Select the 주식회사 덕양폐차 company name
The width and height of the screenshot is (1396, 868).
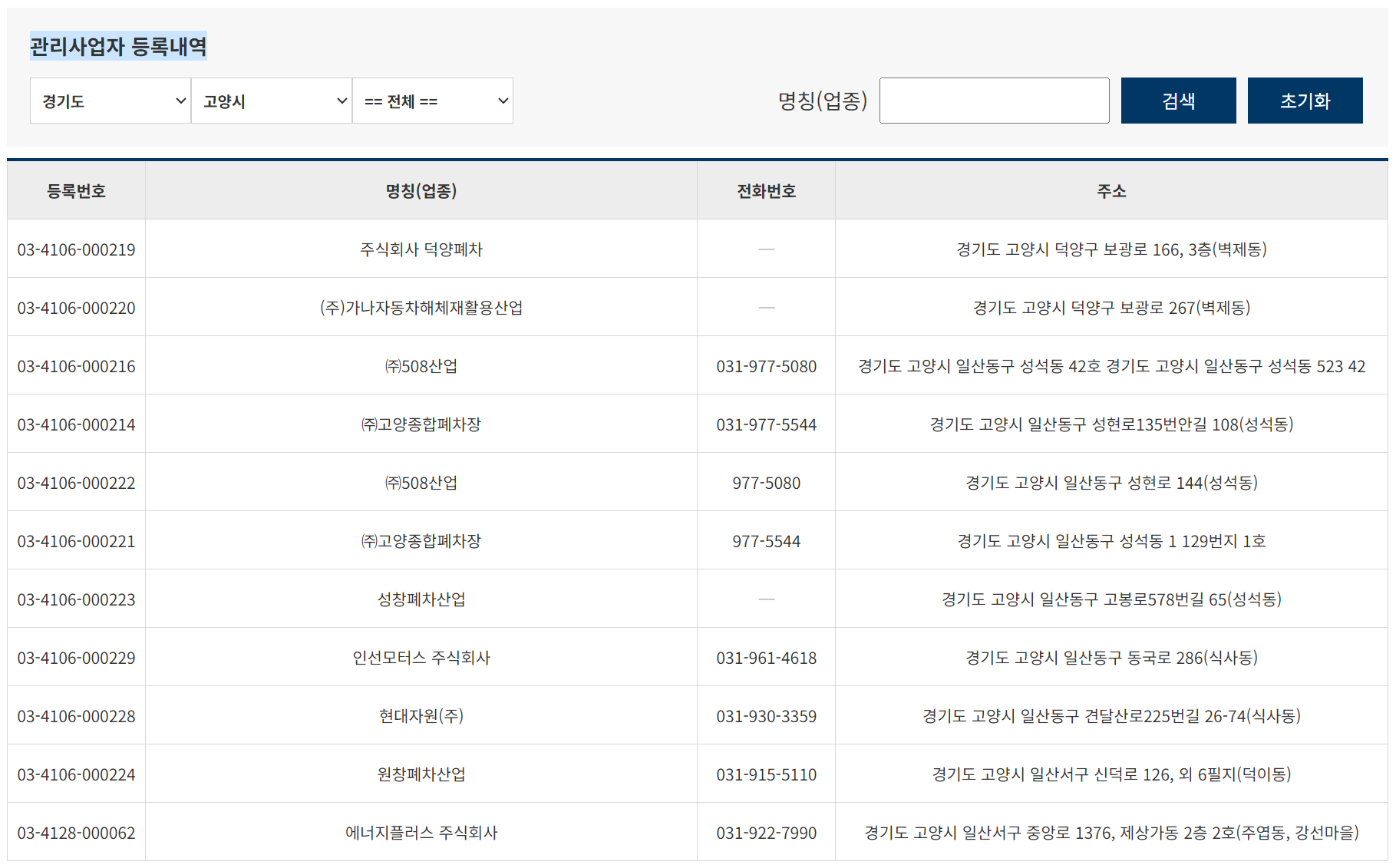pyautogui.click(x=421, y=249)
